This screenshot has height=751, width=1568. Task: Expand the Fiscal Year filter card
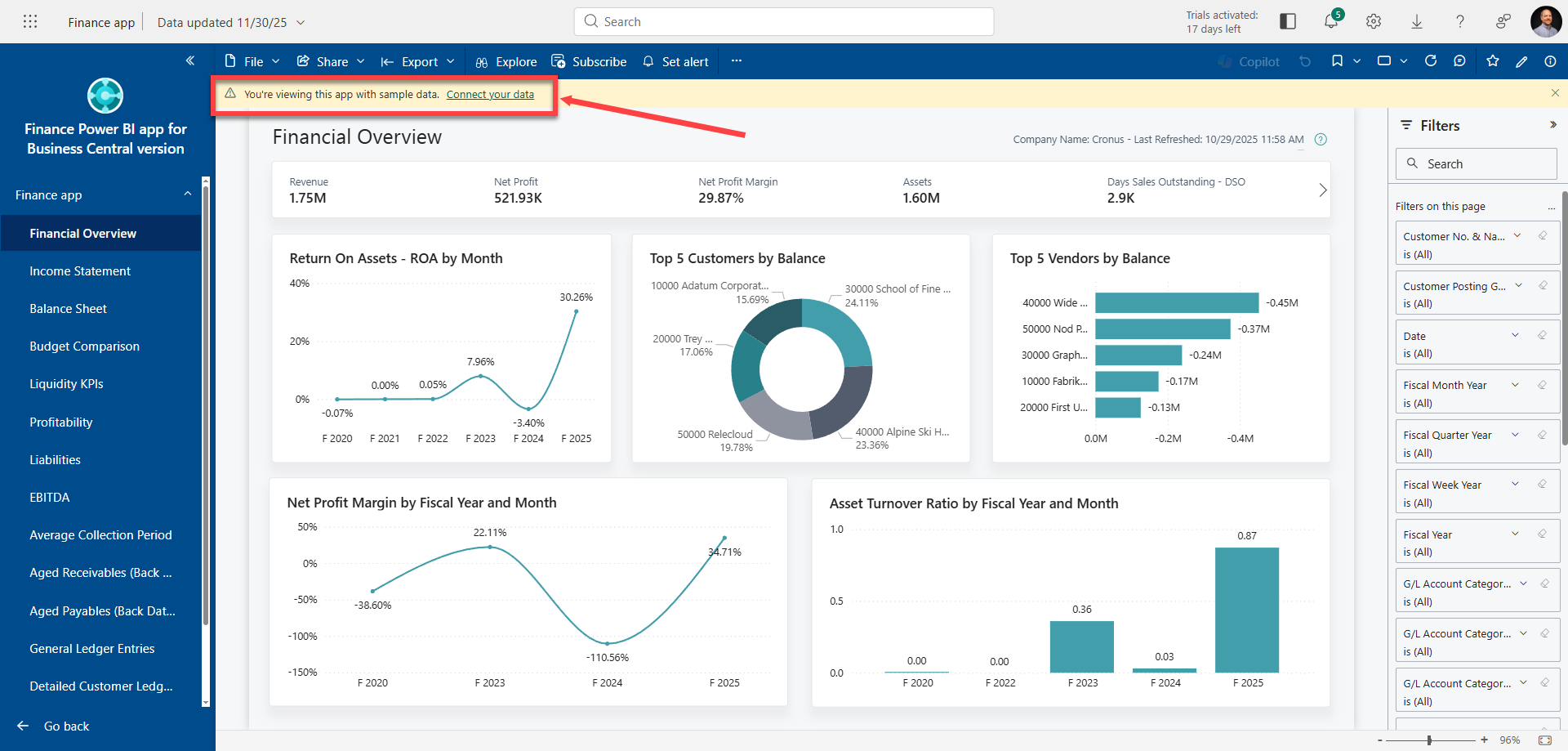click(x=1515, y=534)
